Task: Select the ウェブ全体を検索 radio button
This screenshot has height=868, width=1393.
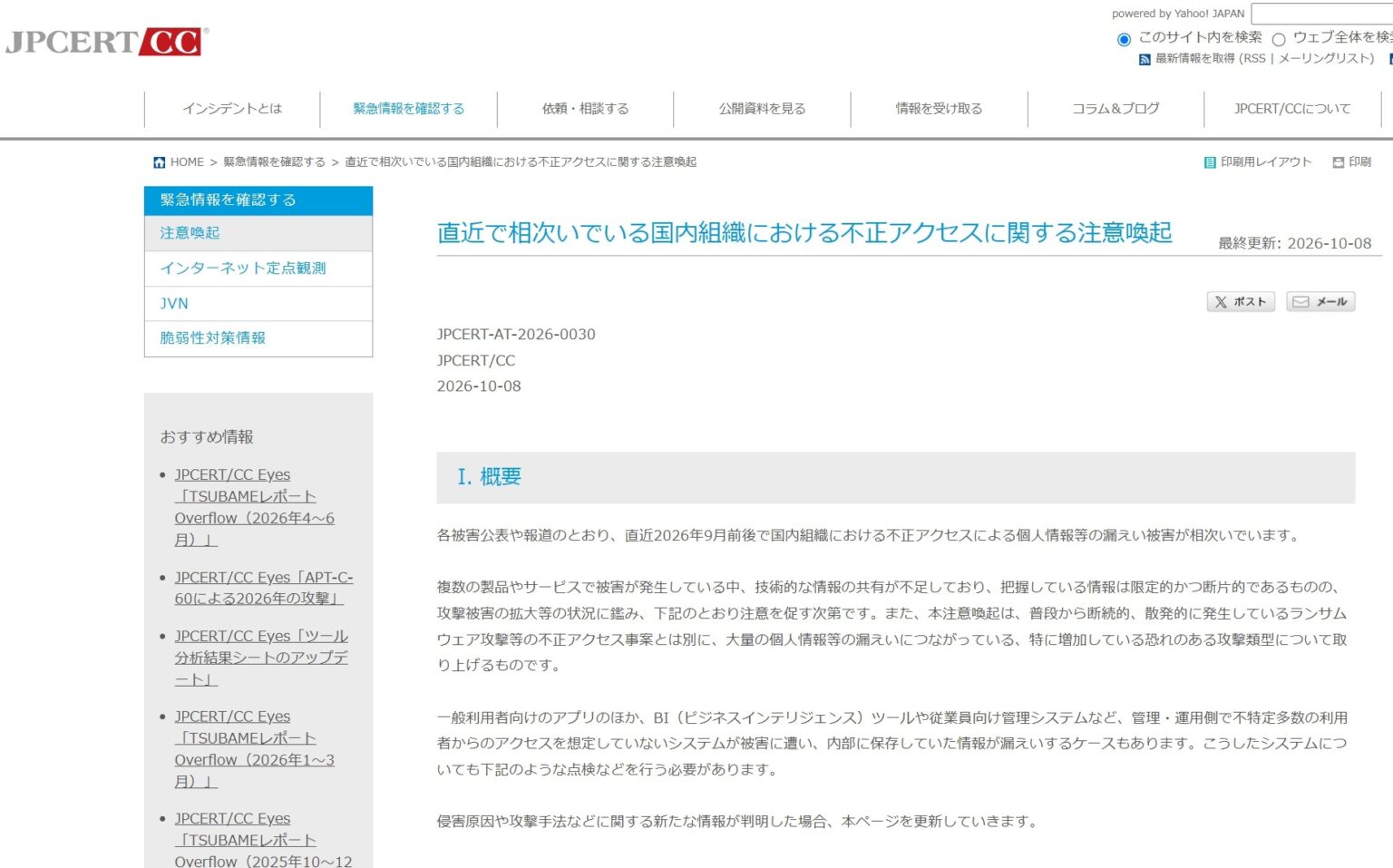Action: [1279, 39]
